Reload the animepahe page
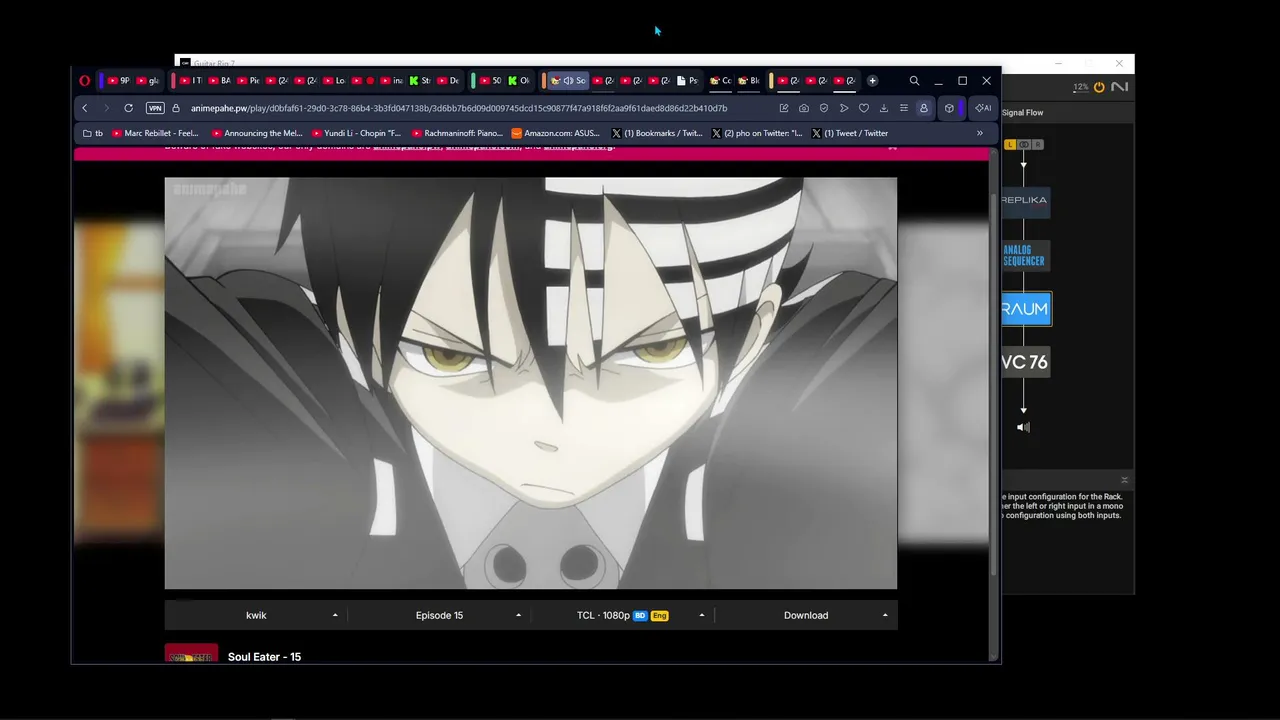The width and height of the screenshot is (1280, 720). click(x=128, y=108)
